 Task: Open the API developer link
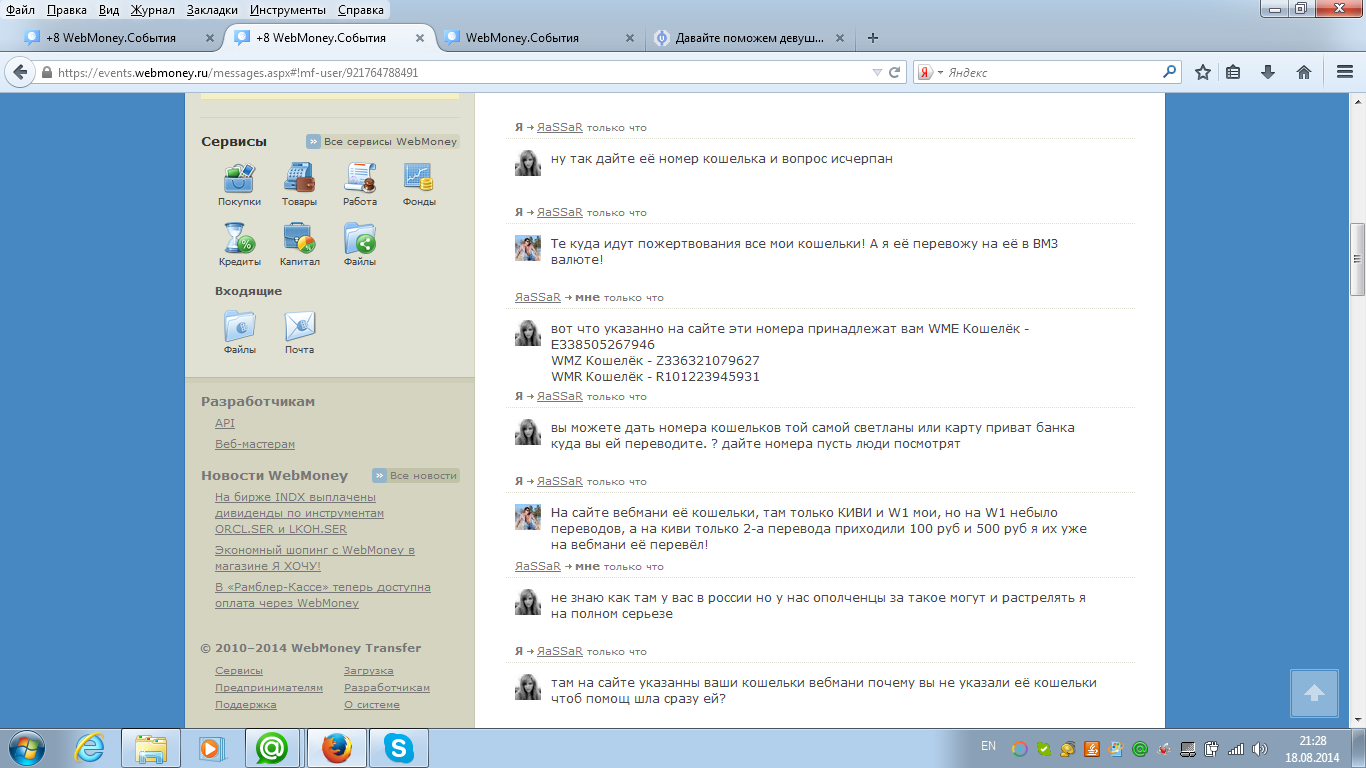225,423
